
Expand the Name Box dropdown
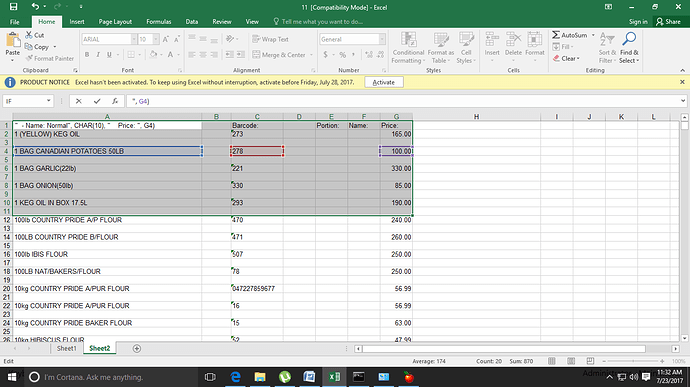point(48,101)
